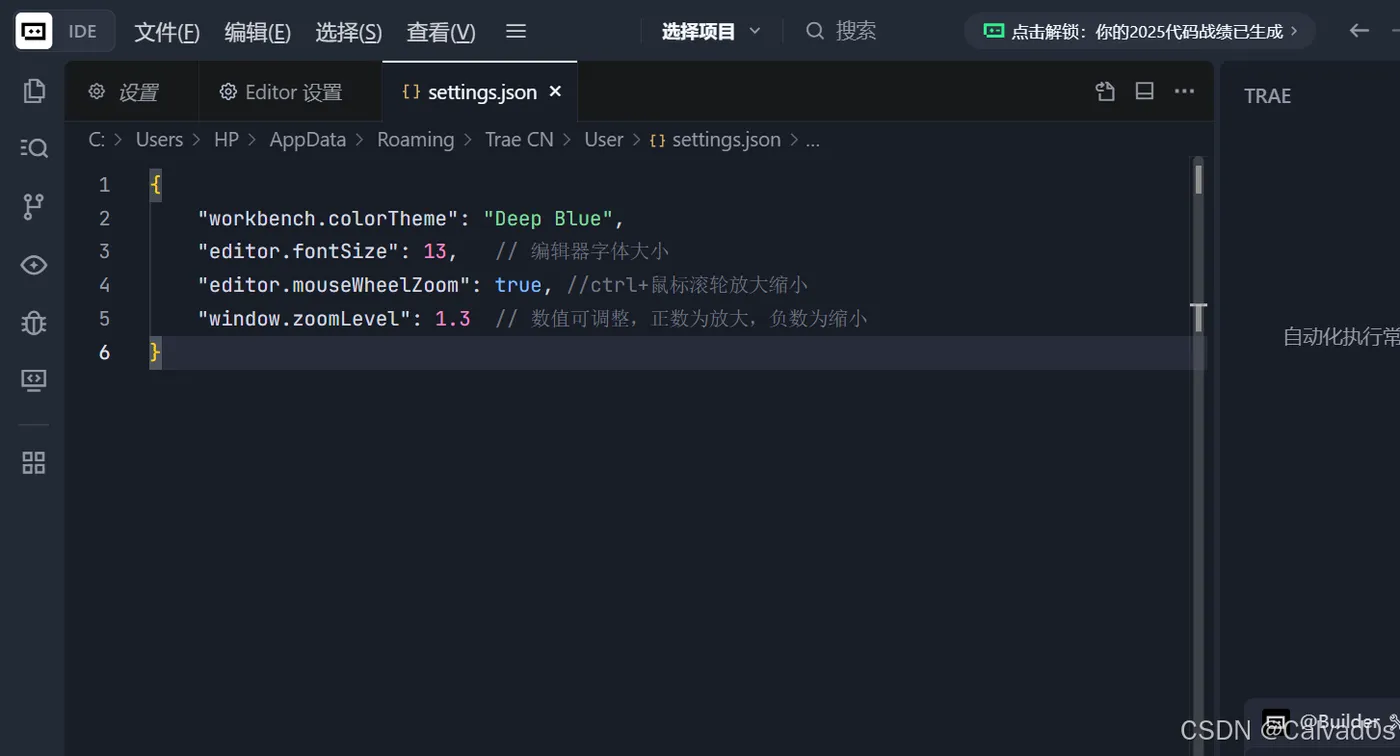Click the split editor layout icon
Screen dimensions: 1400x756
[1145, 91]
